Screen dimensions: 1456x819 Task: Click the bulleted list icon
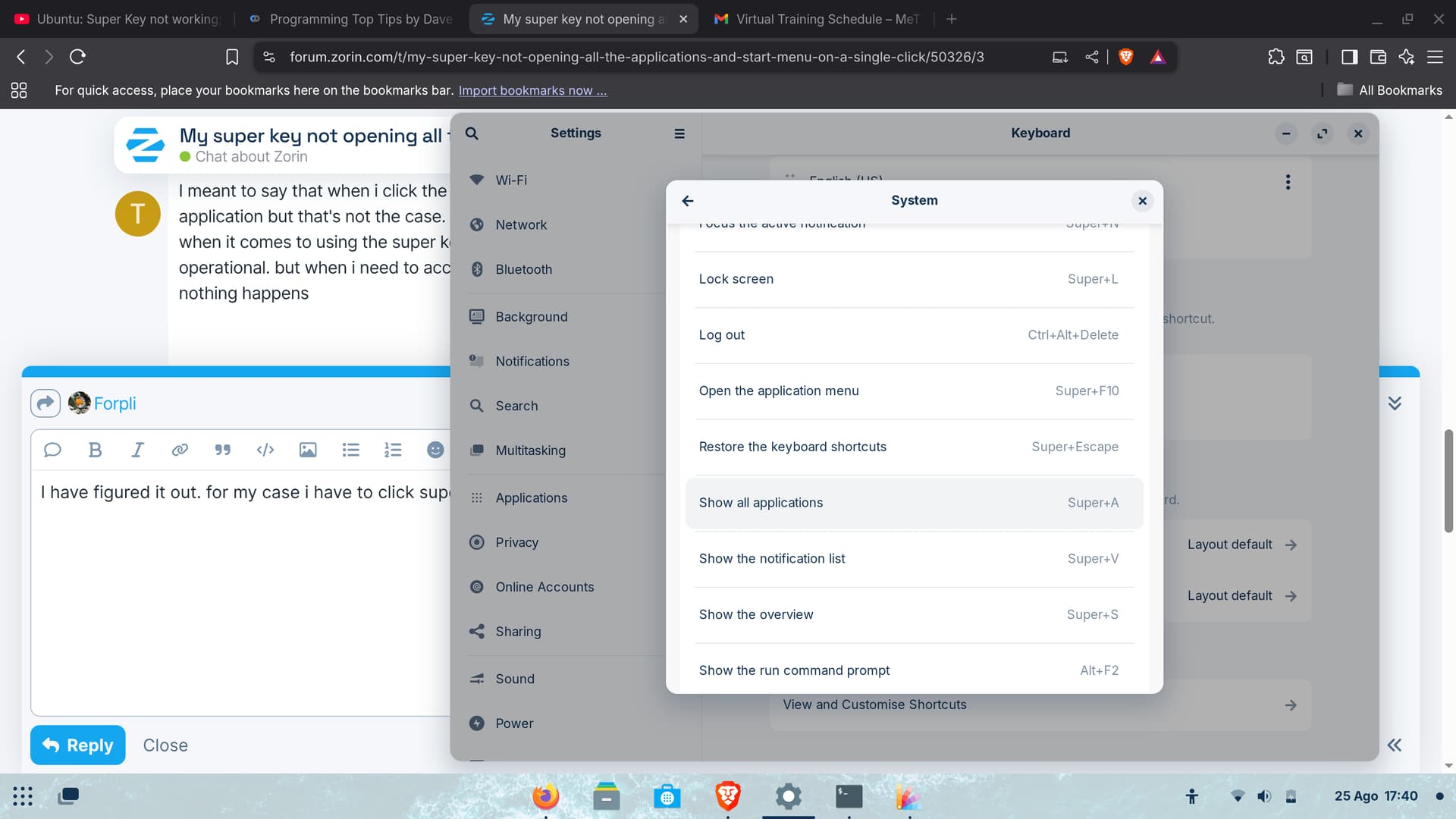click(x=350, y=450)
